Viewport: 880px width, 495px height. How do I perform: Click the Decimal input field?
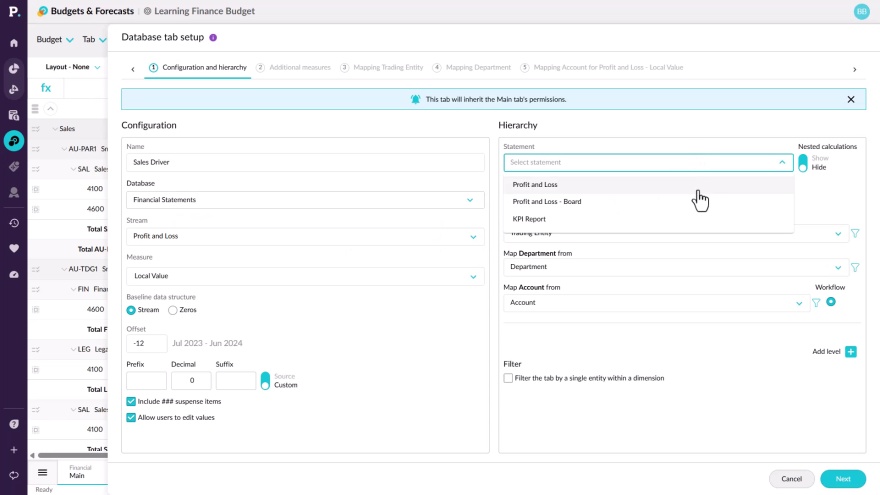point(191,381)
